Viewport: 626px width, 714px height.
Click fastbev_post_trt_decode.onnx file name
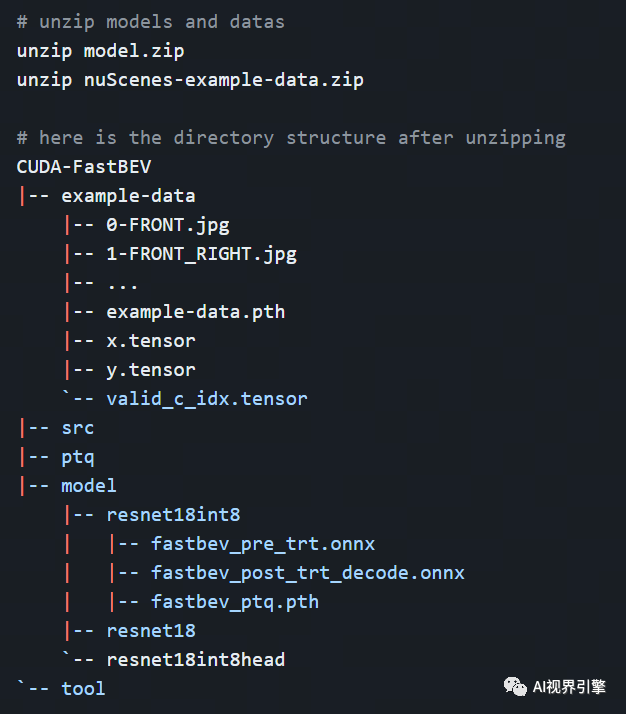click(x=307, y=573)
